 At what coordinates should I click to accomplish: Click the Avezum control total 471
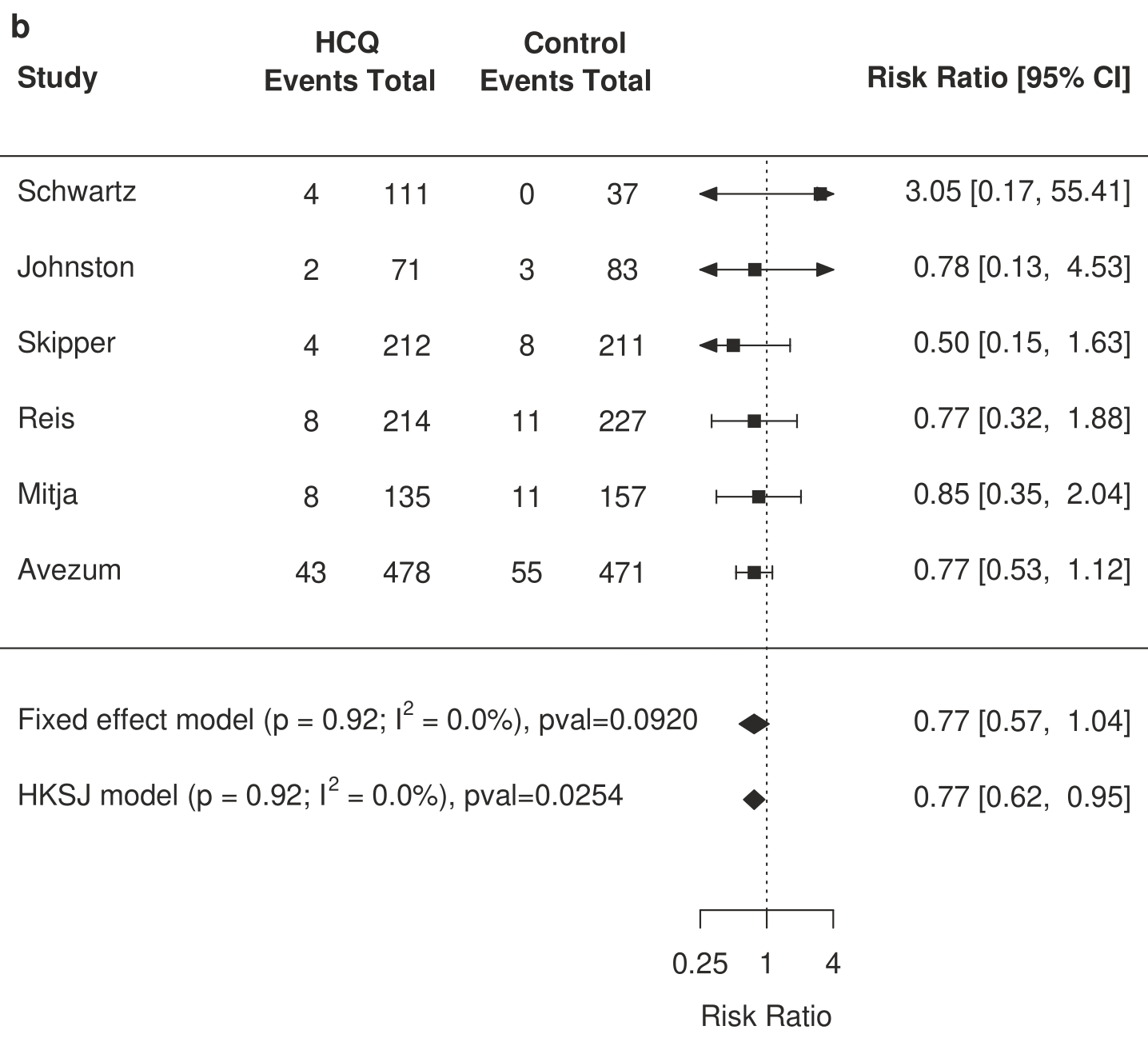click(x=621, y=573)
